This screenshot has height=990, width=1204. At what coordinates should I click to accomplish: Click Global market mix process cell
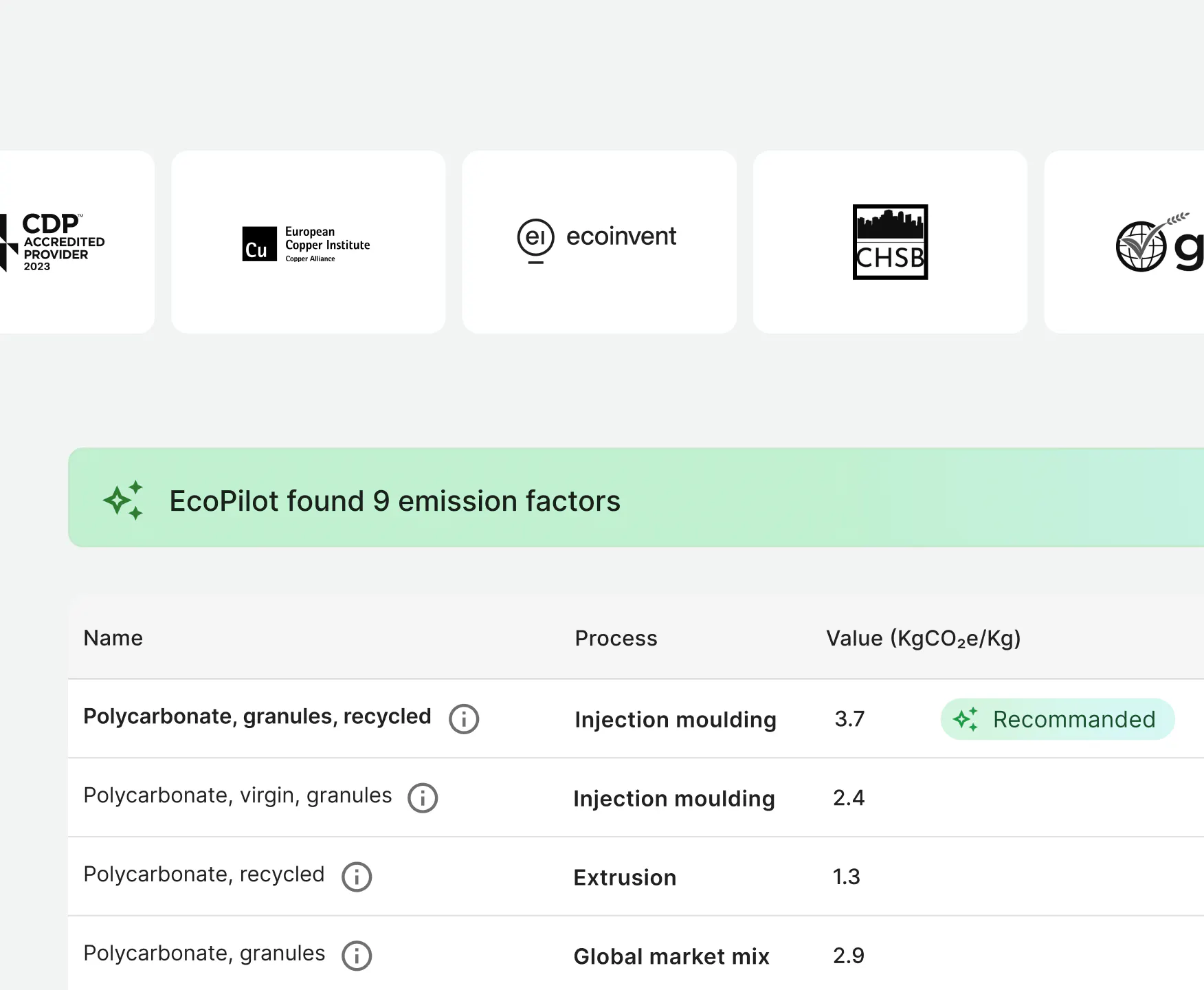pos(671,956)
